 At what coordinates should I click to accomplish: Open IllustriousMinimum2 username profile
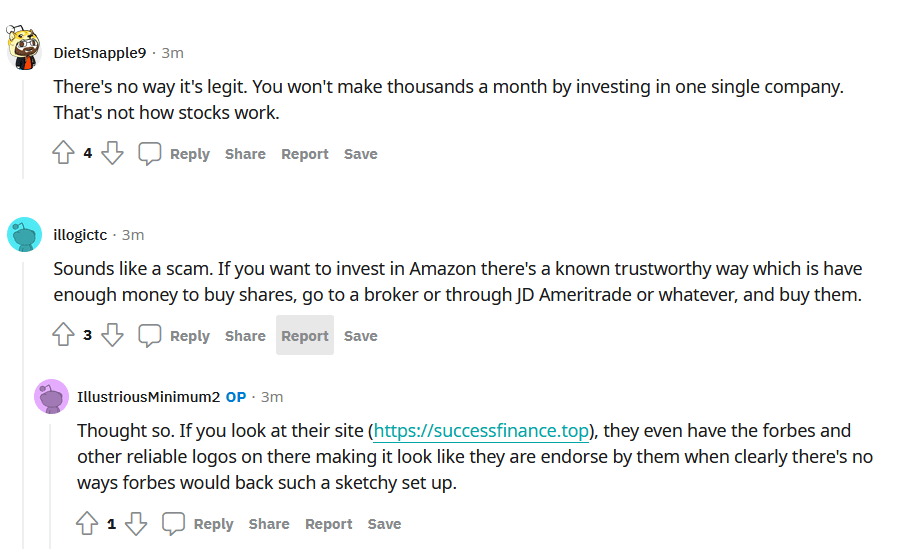point(148,396)
